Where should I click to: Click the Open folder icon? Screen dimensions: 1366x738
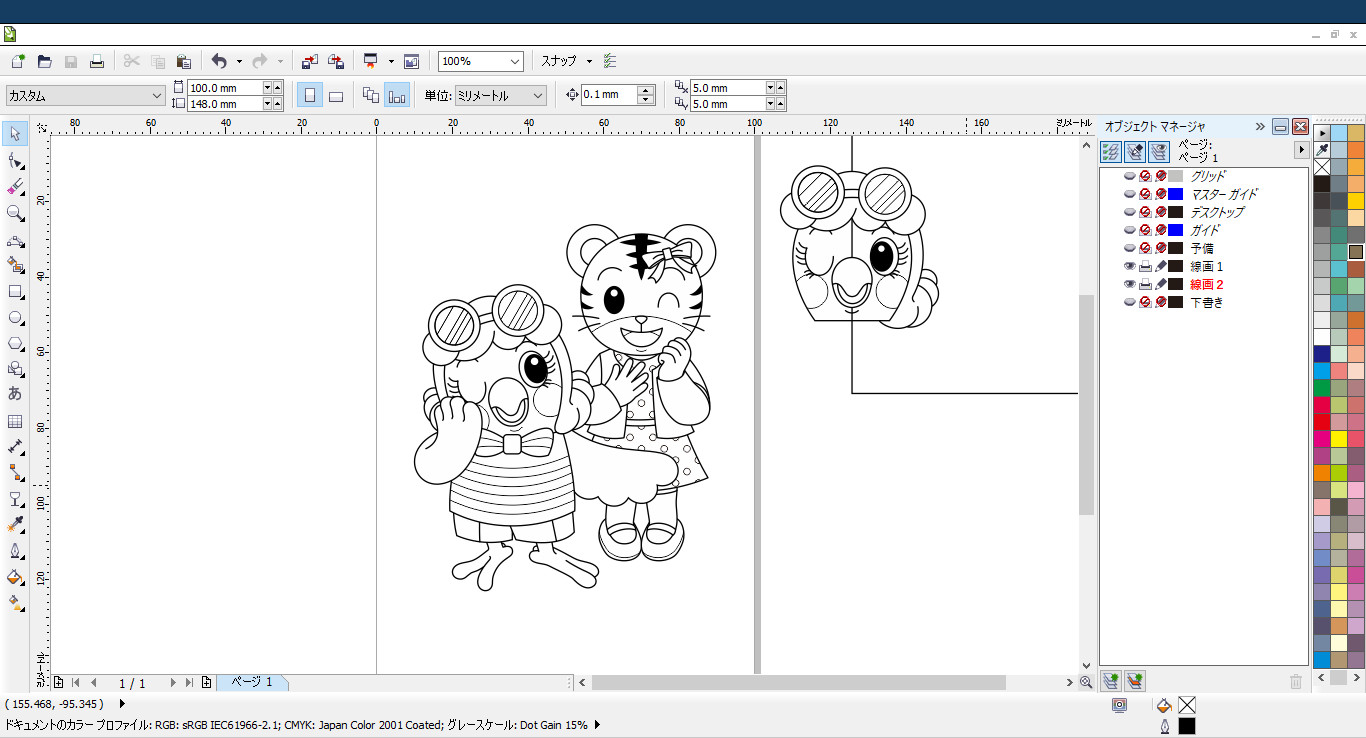44,61
